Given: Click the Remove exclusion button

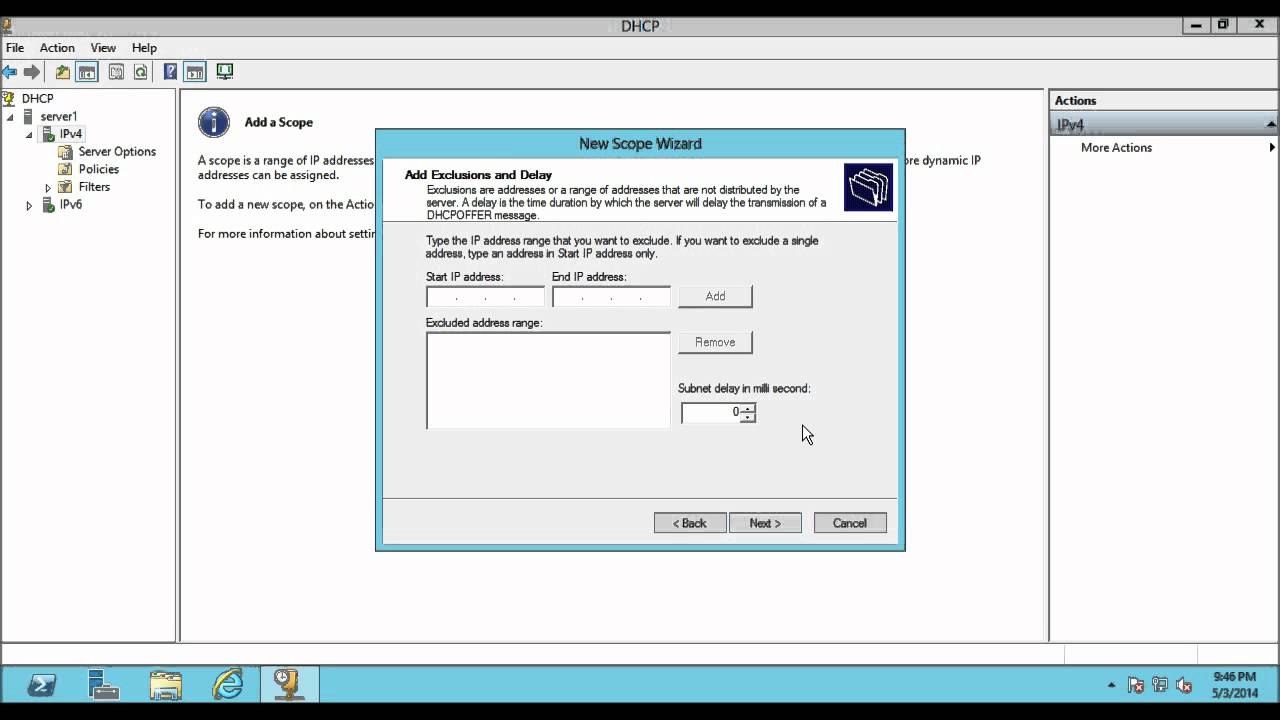Looking at the screenshot, I should (715, 342).
